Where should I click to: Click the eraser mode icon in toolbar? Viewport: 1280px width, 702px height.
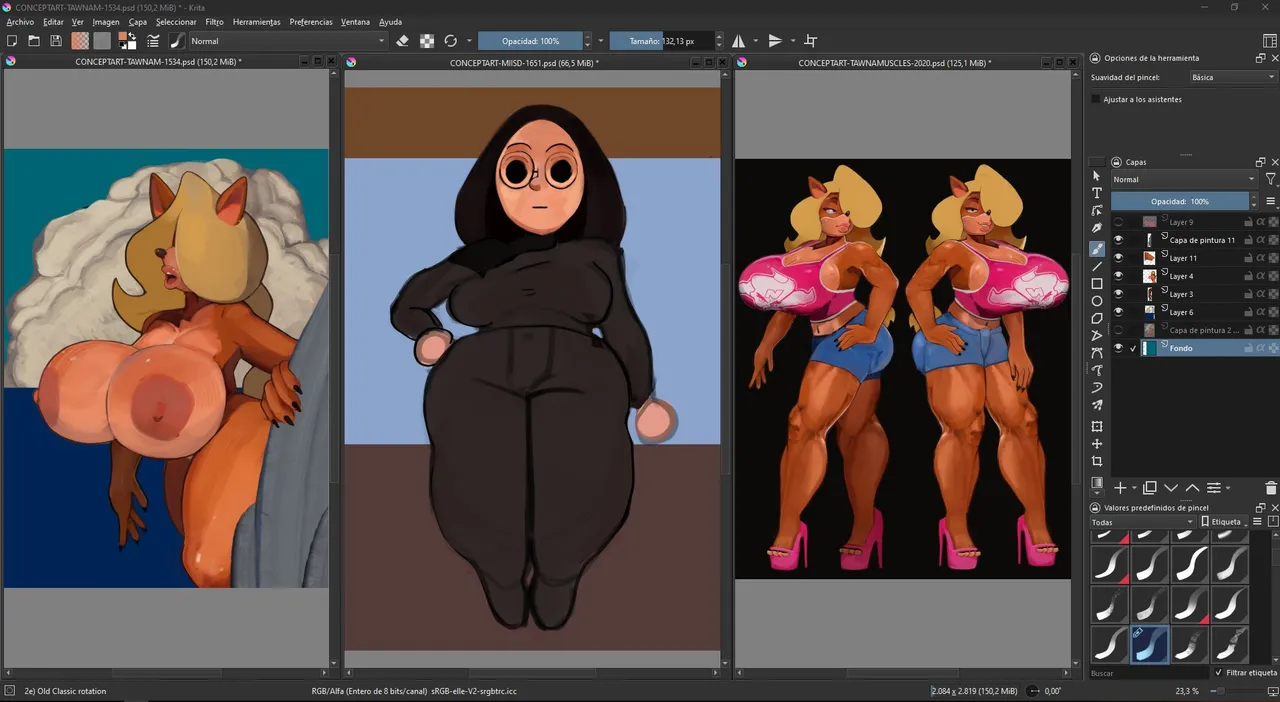pyautogui.click(x=402, y=41)
